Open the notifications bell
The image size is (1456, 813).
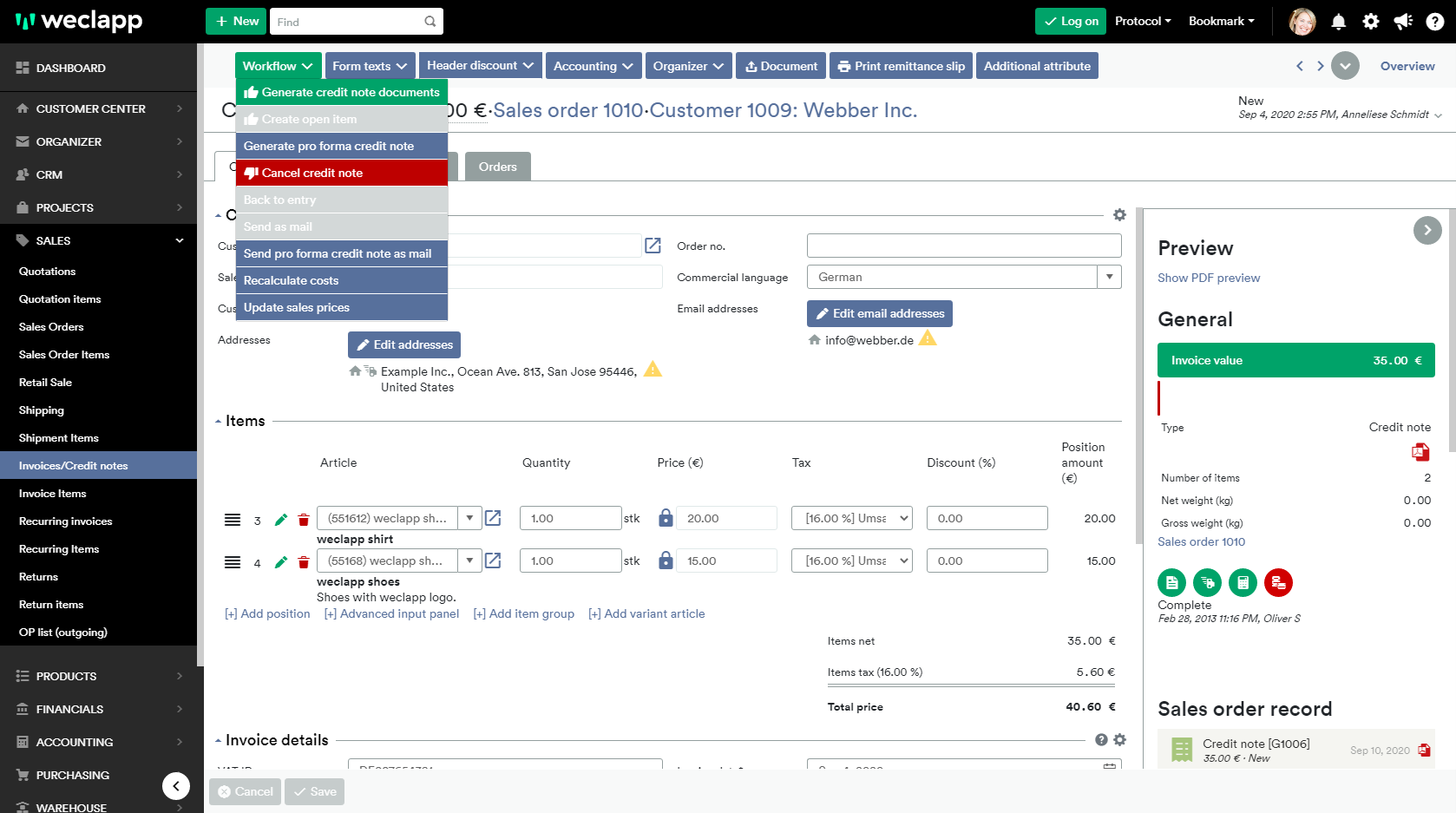(1339, 22)
